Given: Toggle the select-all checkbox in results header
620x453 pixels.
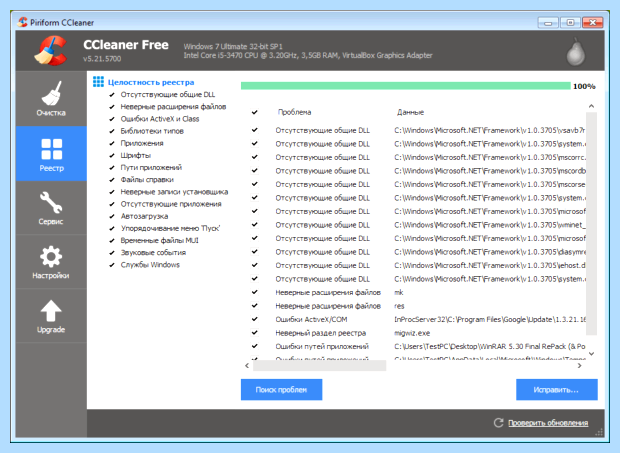Looking at the screenshot, I should [255, 112].
